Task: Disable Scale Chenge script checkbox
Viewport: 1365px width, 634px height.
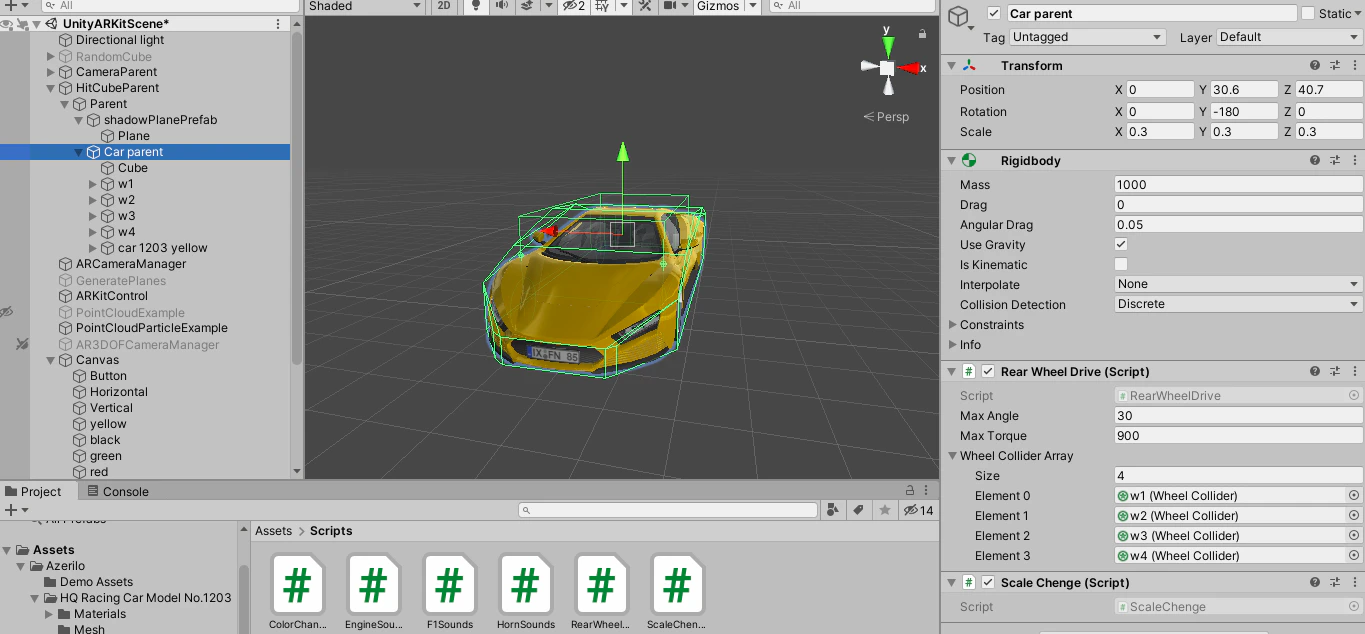Action: [x=988, y=583]
